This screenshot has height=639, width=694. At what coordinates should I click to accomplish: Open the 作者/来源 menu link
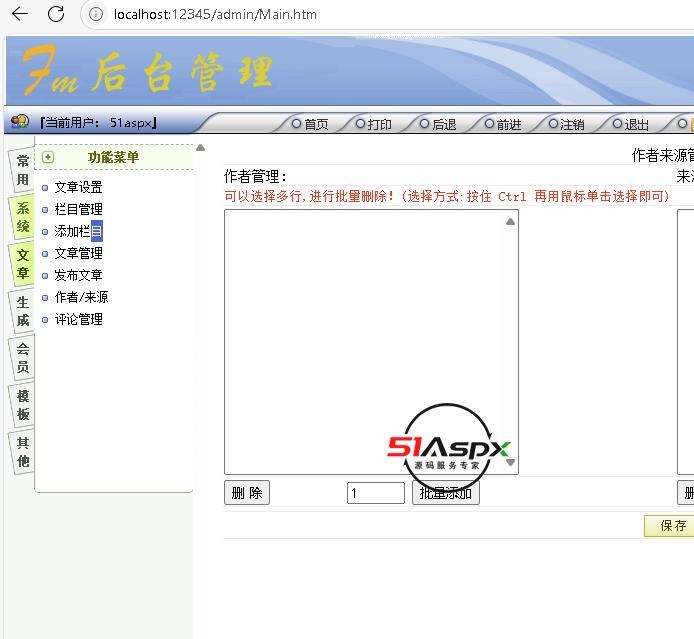pyautogui.click(x=81, y=297)
